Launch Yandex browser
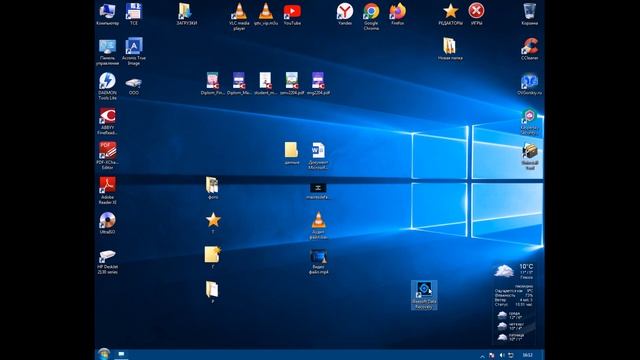 [345, 14]
